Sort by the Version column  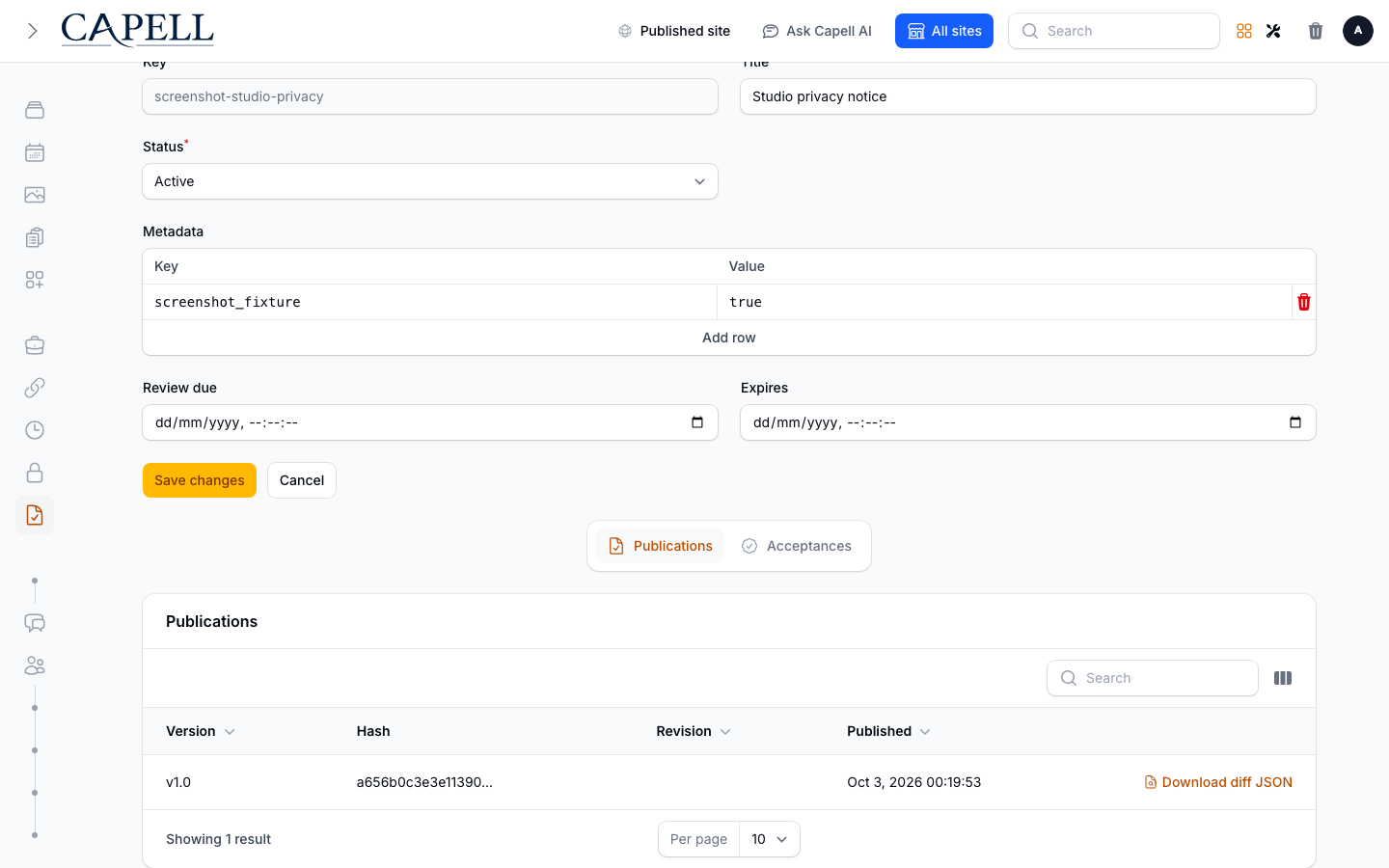pos(201,731)
